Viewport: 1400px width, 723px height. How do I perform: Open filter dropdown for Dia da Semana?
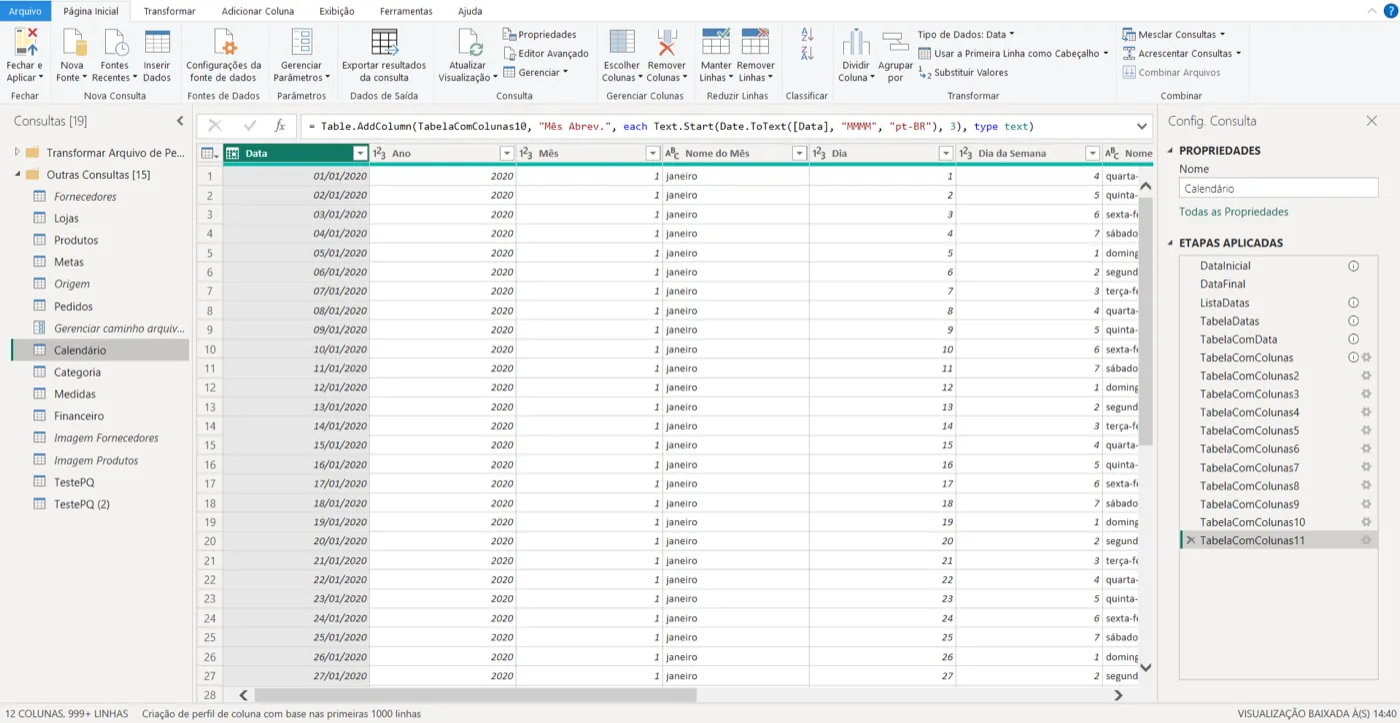tap(1092, 153)
